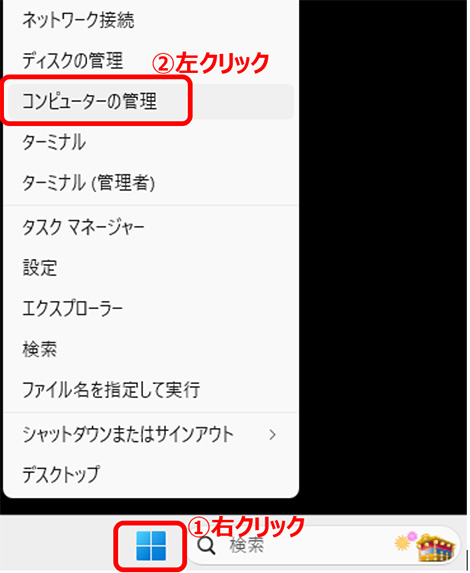Image resolution: width=470 pixels, height=573 pixels.
Task: Launch ターミナル from the menu
Action: (x=151, y=142)
